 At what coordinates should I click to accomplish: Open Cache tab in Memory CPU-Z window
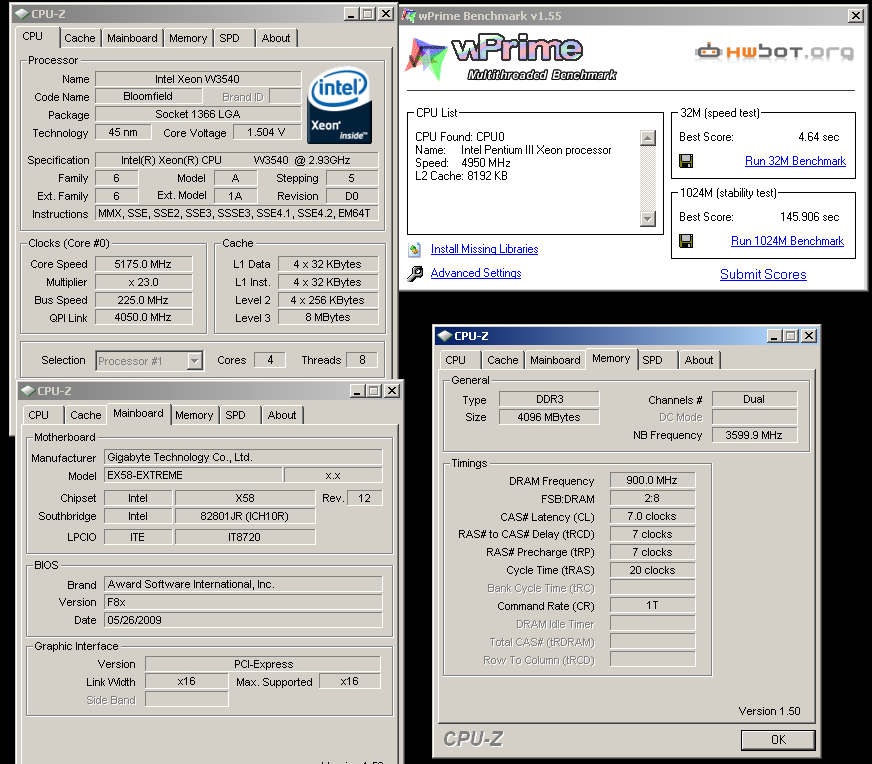[x=503, y=360]
